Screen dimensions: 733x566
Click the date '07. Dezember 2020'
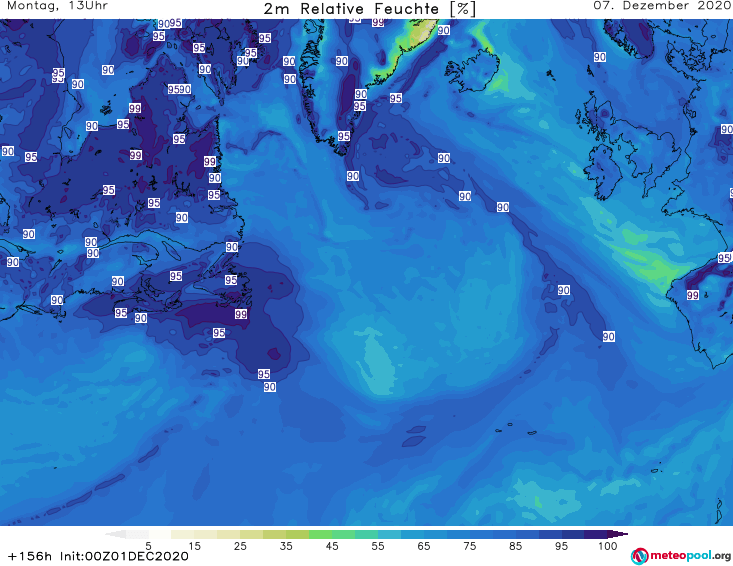coord(663,6)
